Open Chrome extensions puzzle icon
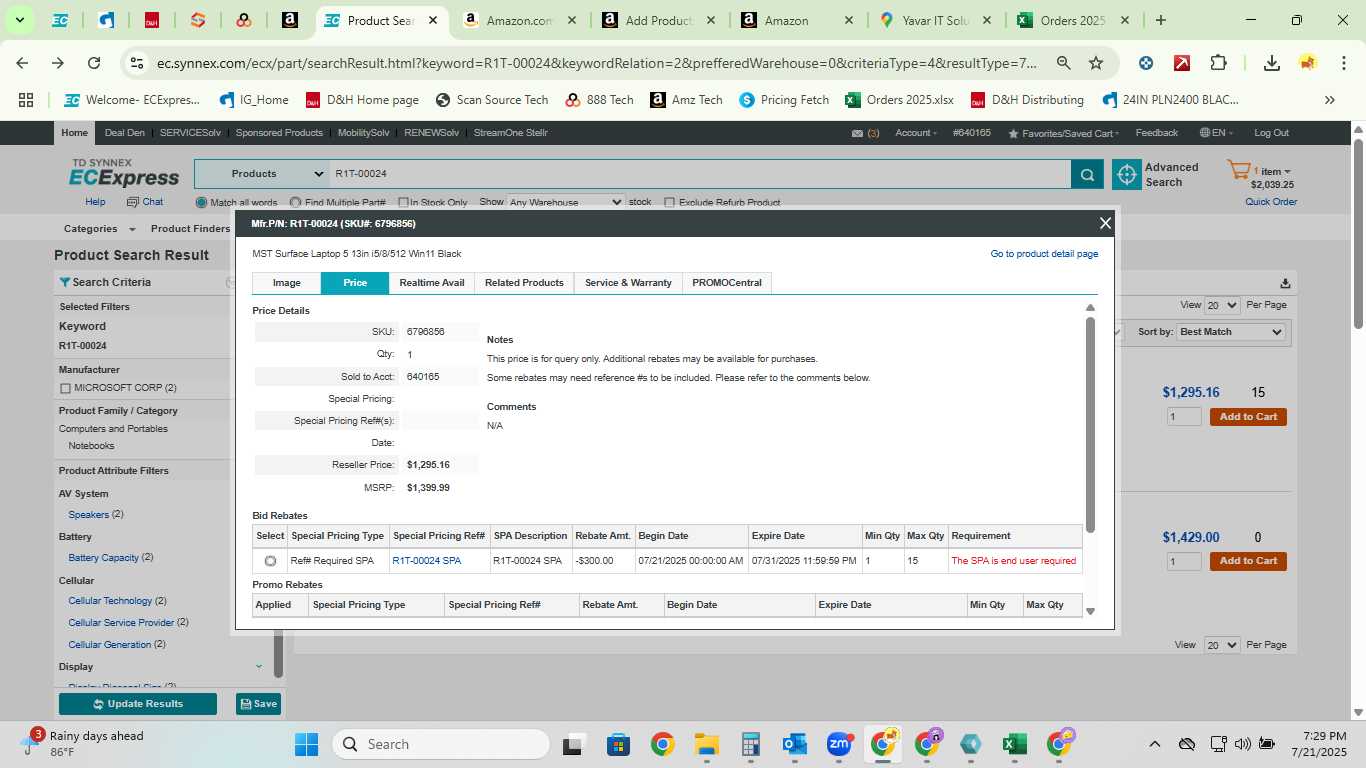Viewport: 1366px width, 768px height. (1218, 63)
